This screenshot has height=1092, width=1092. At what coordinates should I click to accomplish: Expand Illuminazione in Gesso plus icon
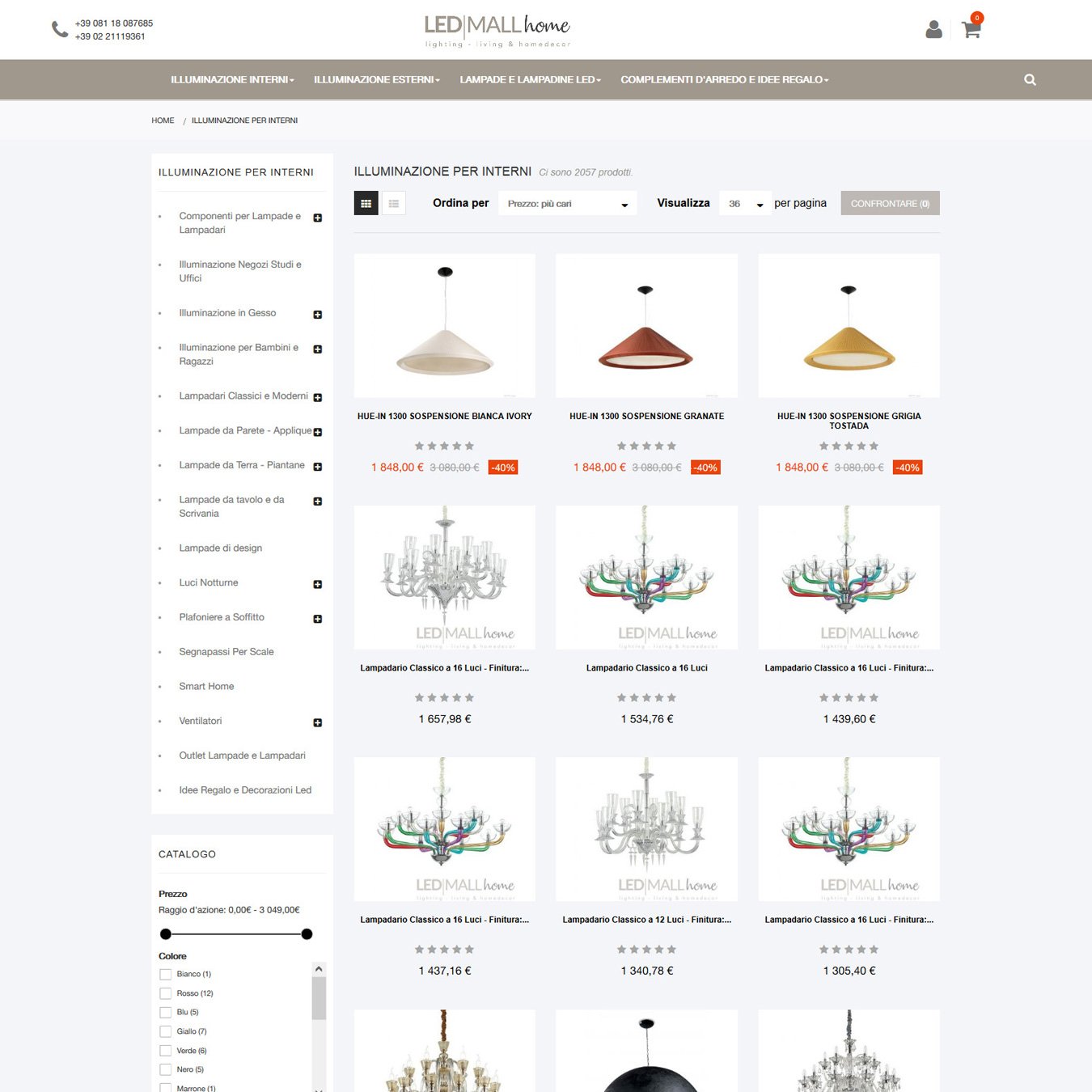(318, 315)
